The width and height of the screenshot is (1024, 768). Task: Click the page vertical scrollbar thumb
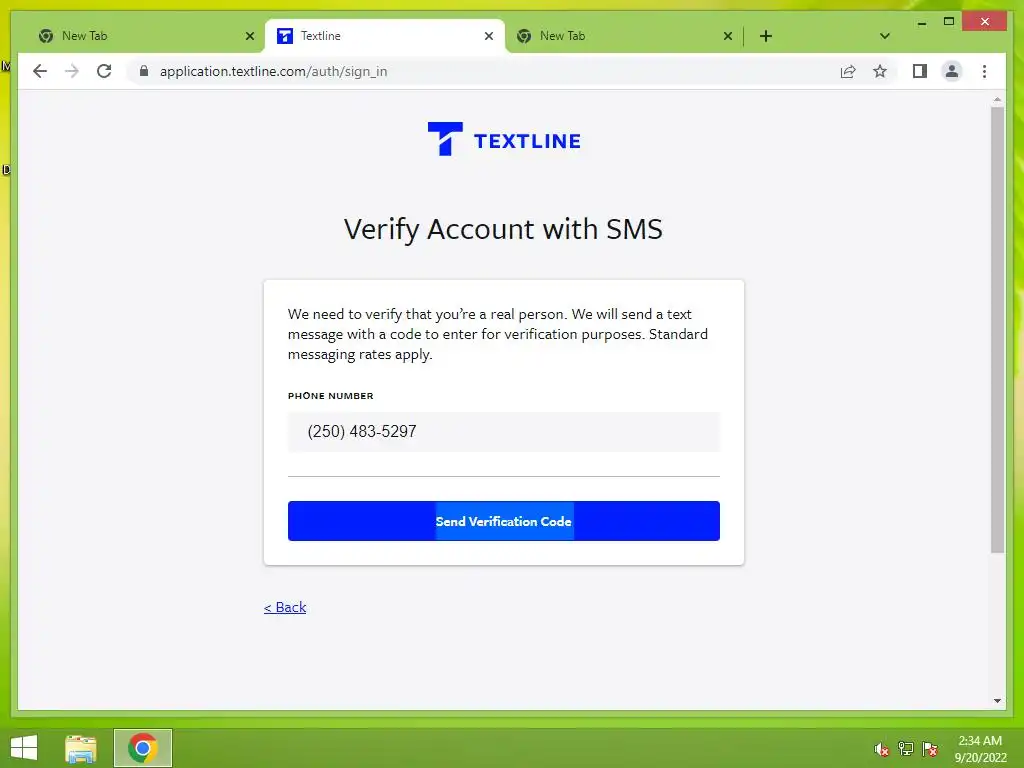click(x=997, y=330)
